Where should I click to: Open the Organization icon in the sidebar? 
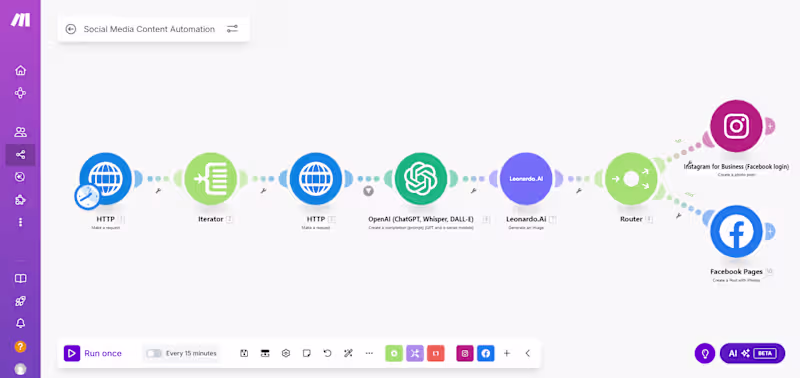click(20, 93)
